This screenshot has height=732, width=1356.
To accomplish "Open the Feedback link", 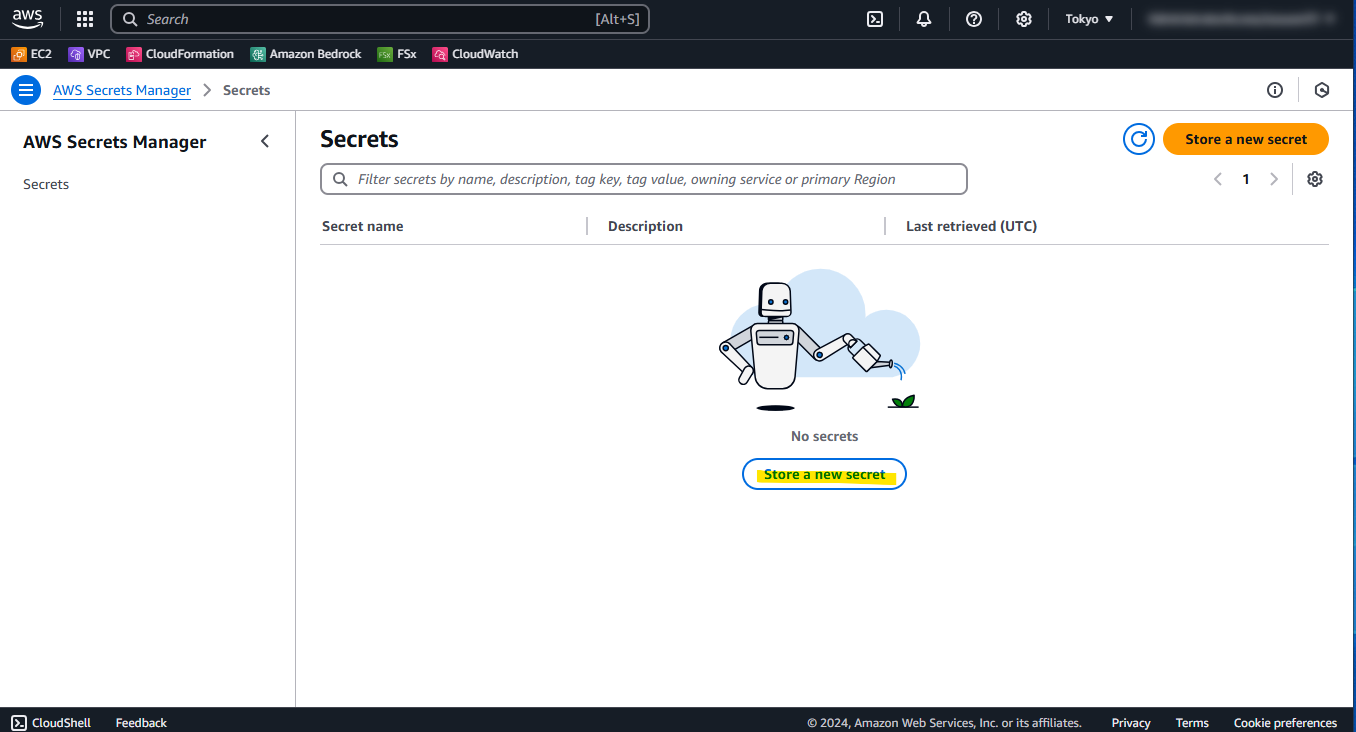I will [x=141, y=722].
